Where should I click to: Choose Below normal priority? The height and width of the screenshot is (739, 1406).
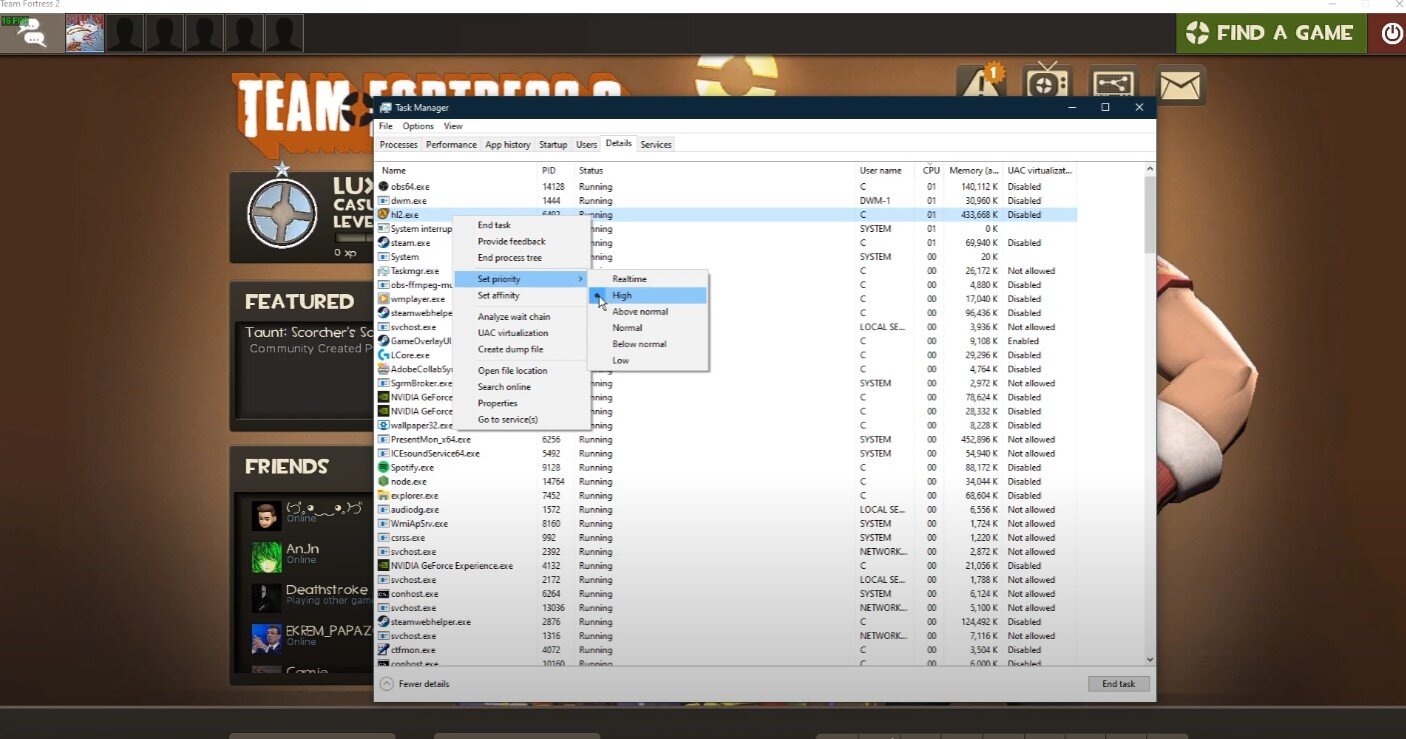[x=639, y=344]
